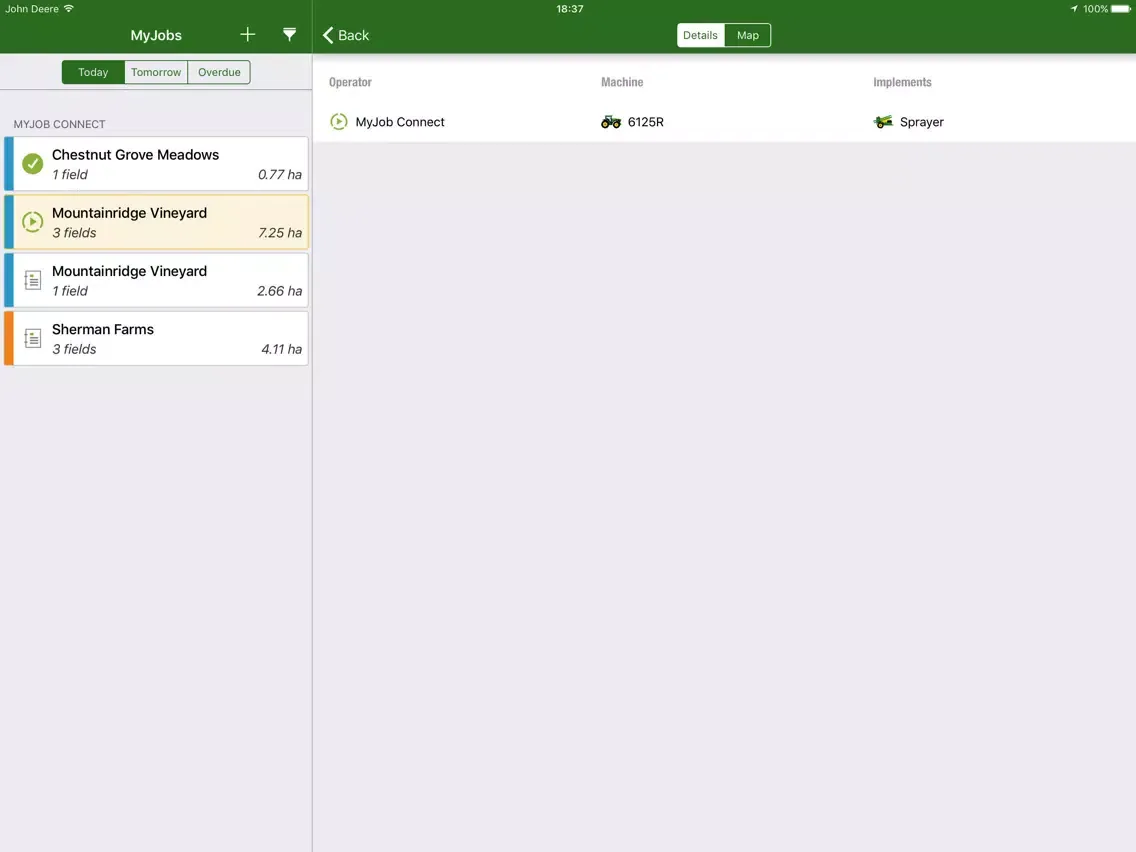Tap the location services arrow icon

pos(1074,9)
